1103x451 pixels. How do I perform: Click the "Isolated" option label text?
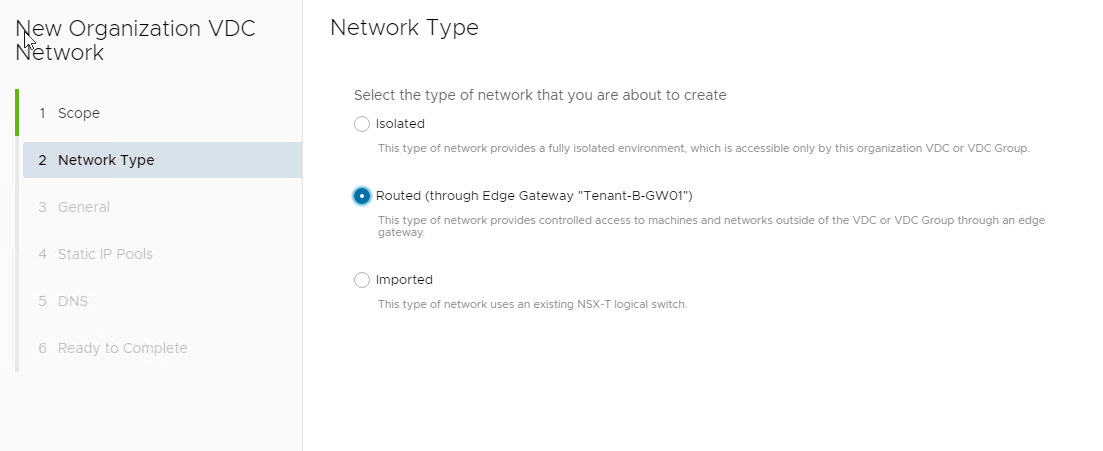(400, 124)
